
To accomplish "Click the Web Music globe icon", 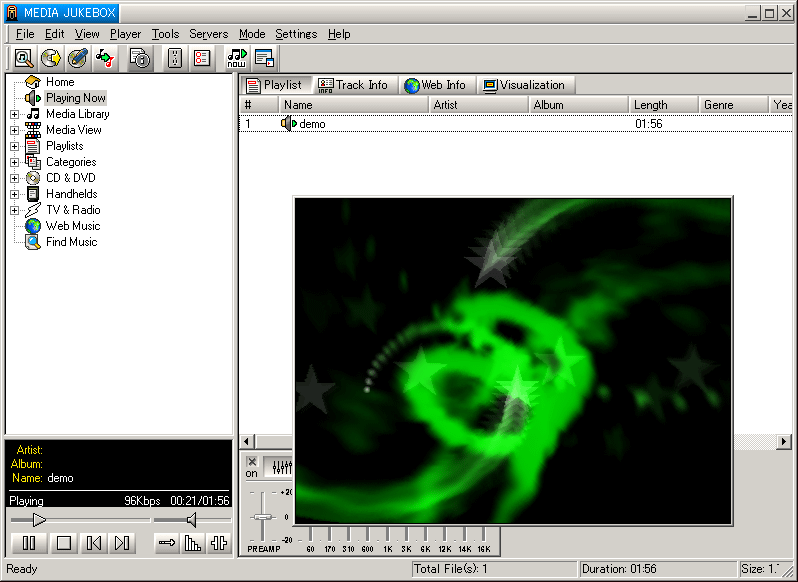I will click(x=33, y=226).
